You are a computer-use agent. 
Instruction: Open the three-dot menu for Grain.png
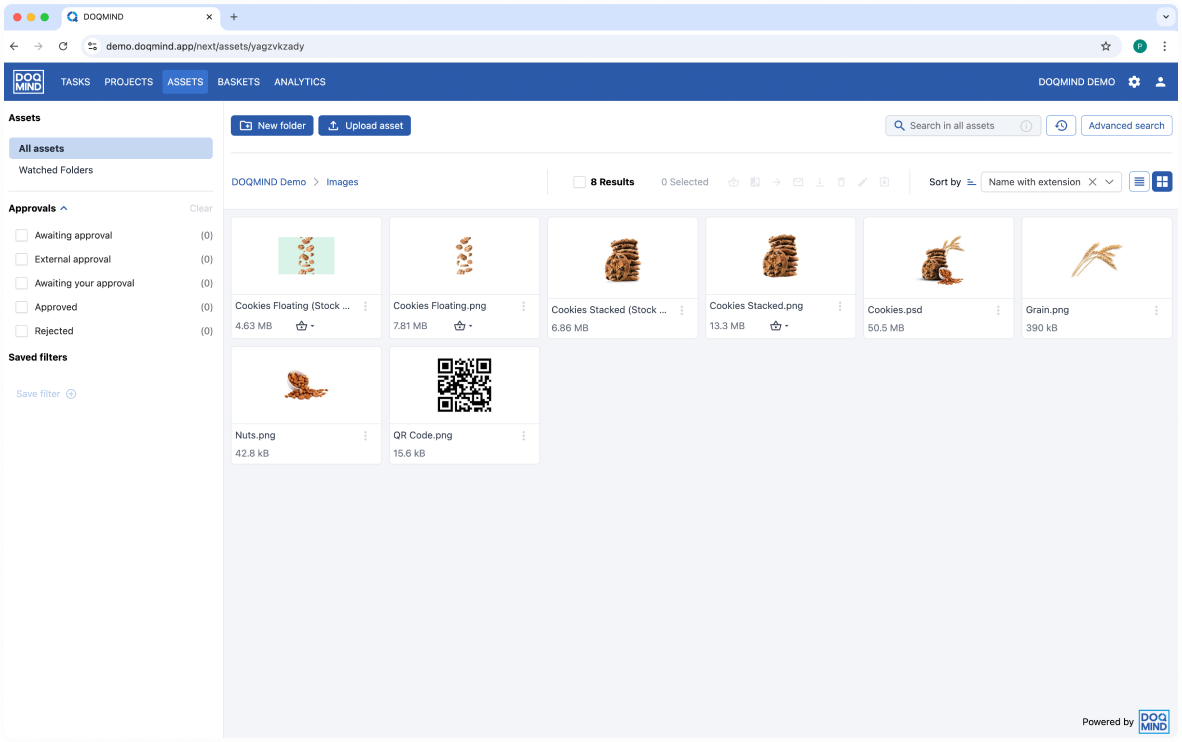click(x=1156, y=310)
